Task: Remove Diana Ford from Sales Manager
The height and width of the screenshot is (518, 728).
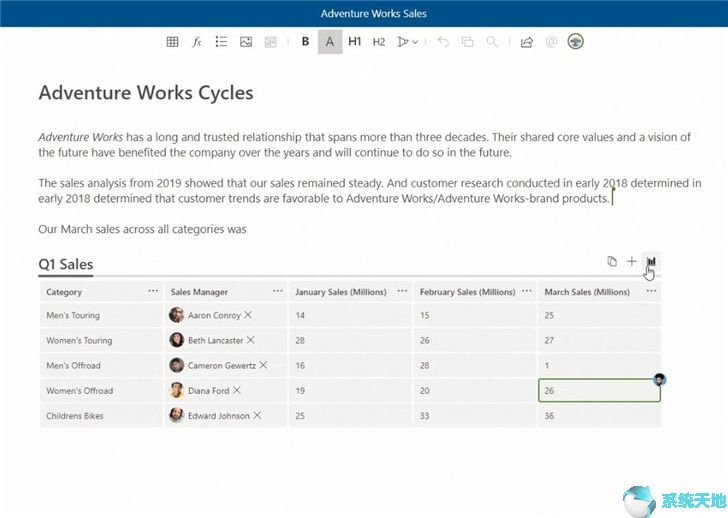Action: click(x=237, y=390)
